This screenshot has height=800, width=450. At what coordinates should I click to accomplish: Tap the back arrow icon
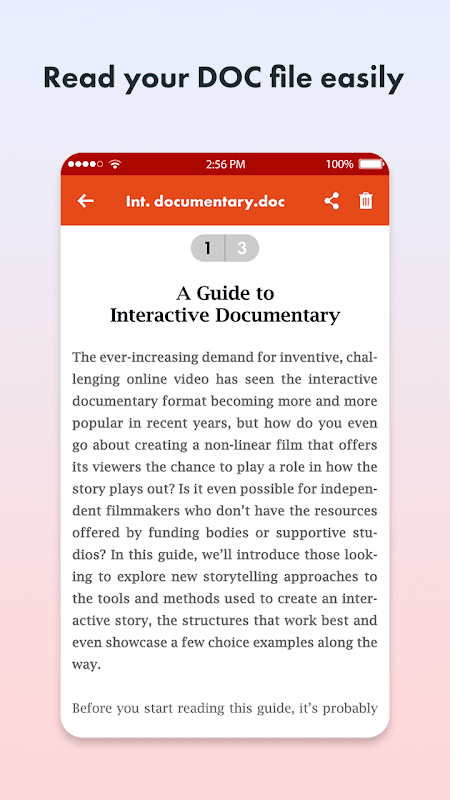[85, 201]
